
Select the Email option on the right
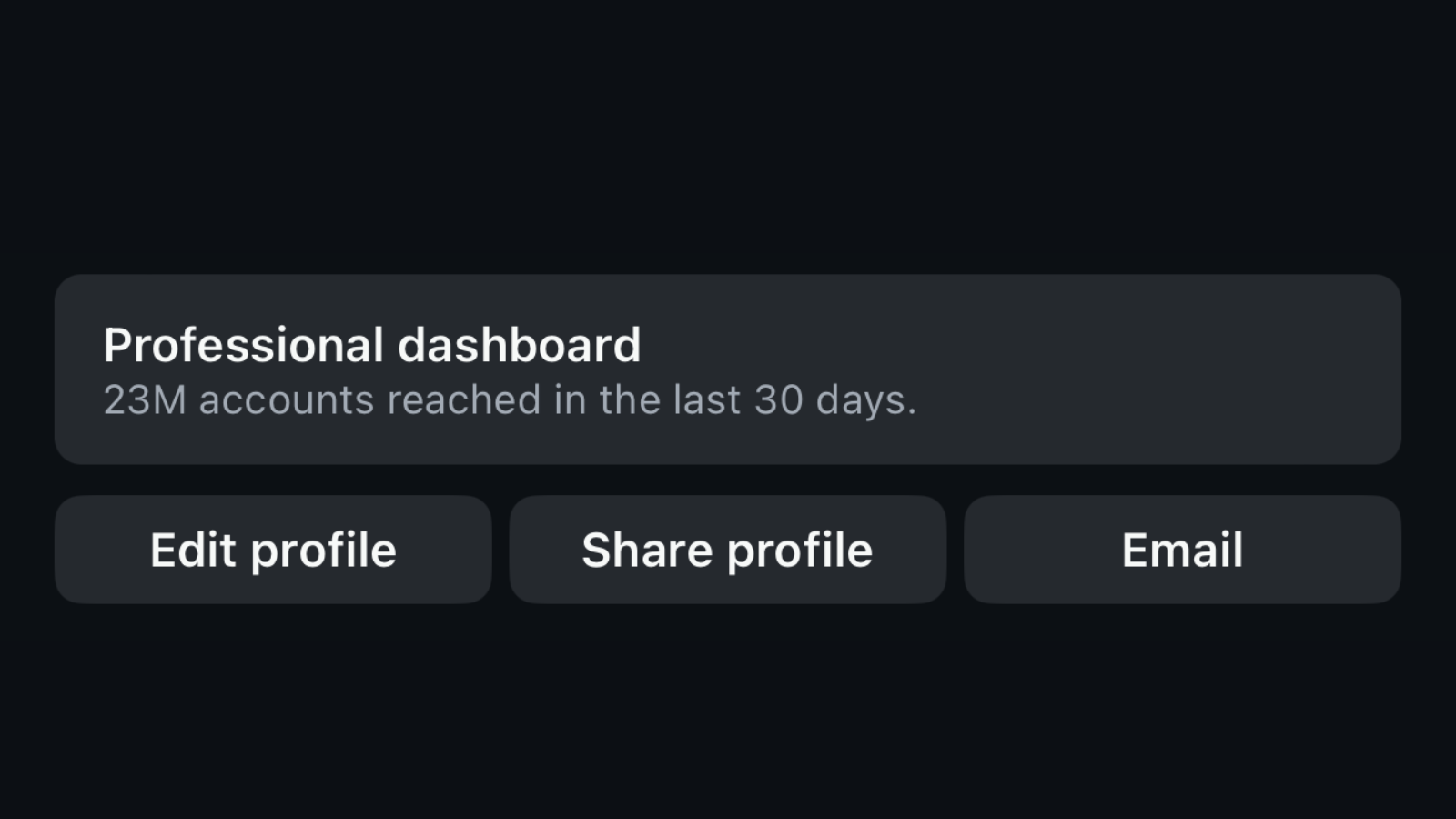pos(1182,550)
